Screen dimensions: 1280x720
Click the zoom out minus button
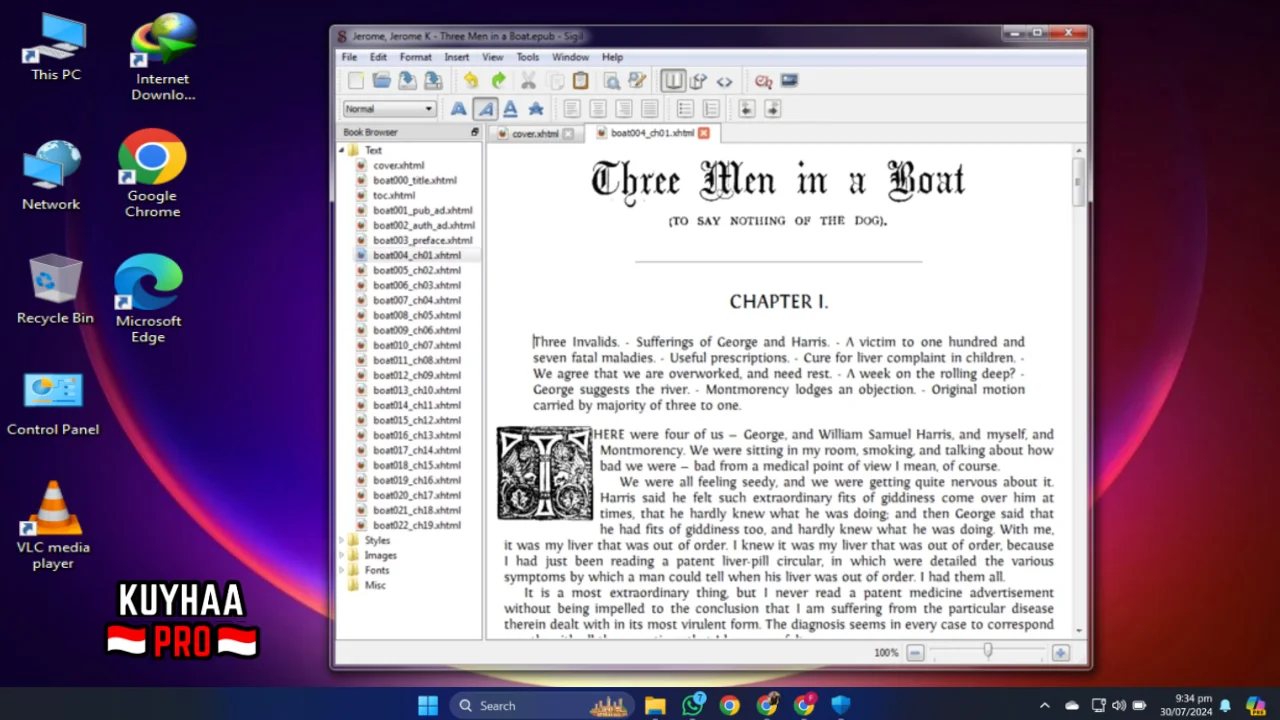pyautogui.click(x=915, y=653)
